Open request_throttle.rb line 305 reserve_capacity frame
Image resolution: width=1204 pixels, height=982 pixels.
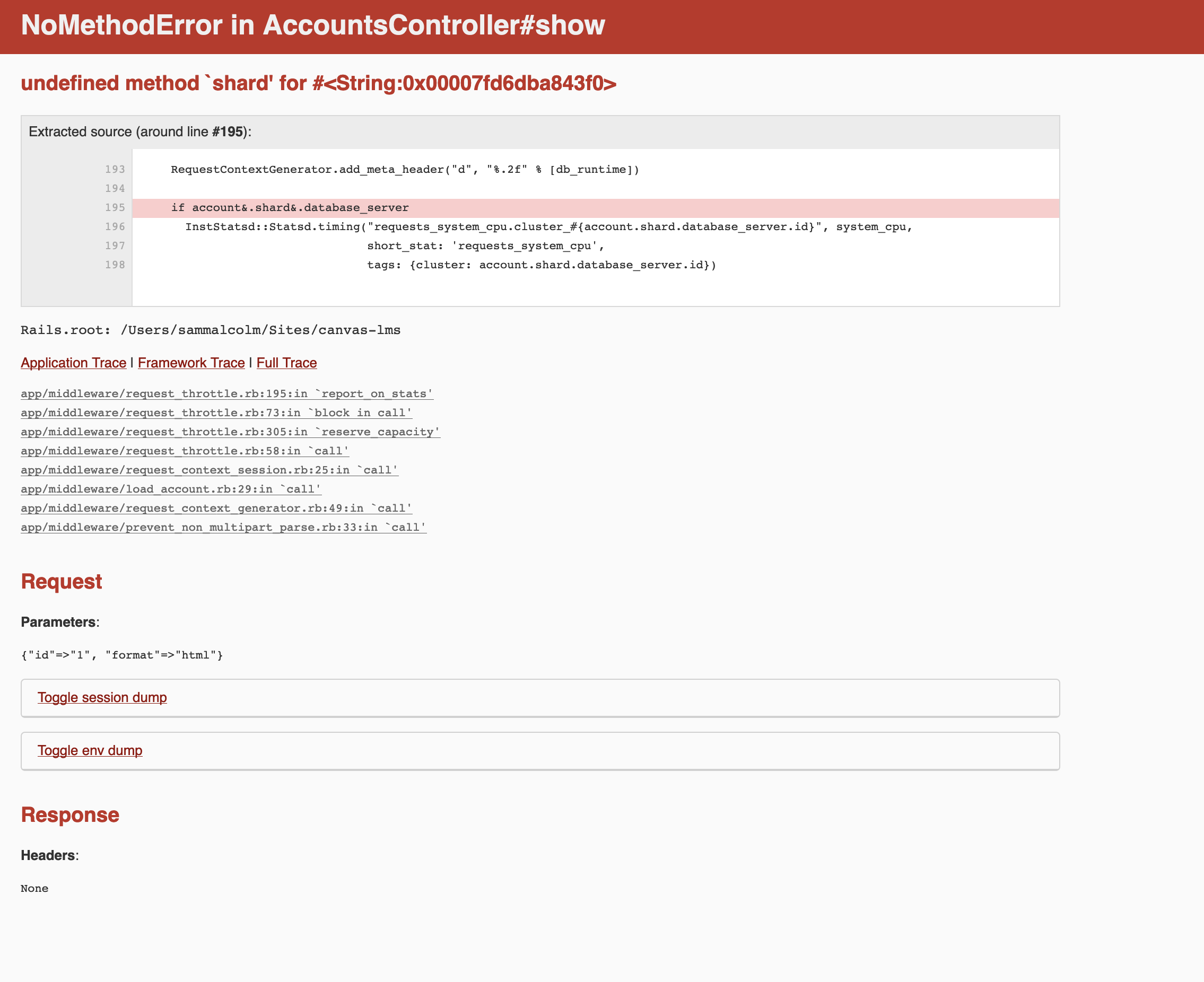pyautogui.click(x=230, y=432)
